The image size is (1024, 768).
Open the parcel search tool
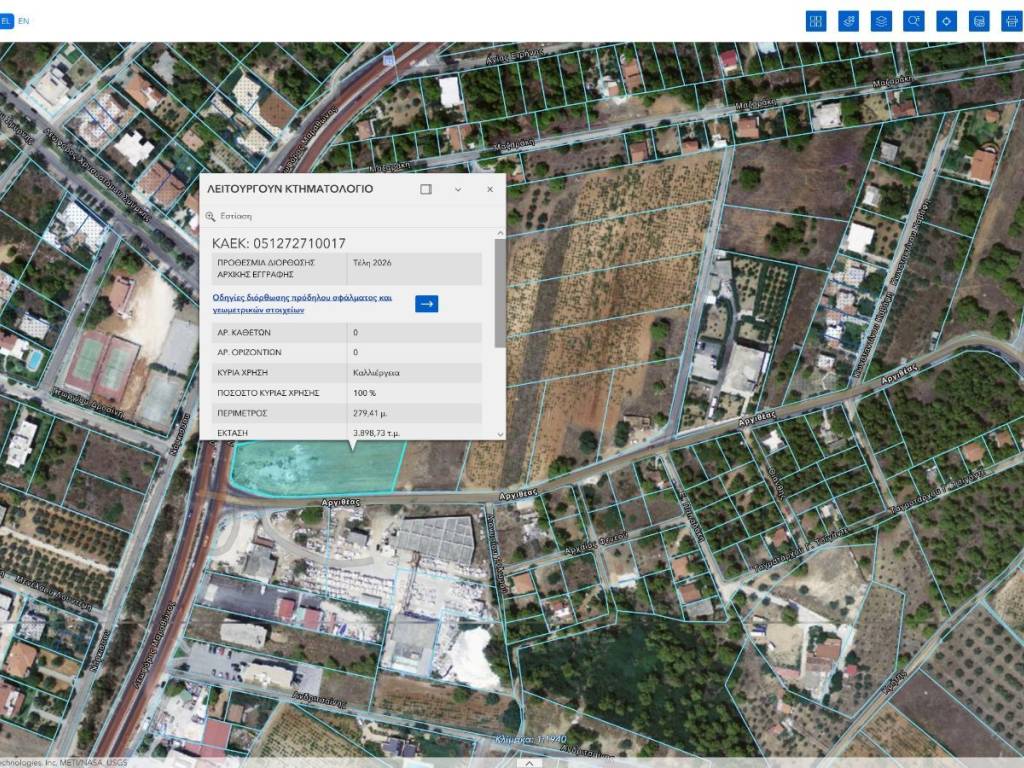pyautogui.click(x=913, y=21)
